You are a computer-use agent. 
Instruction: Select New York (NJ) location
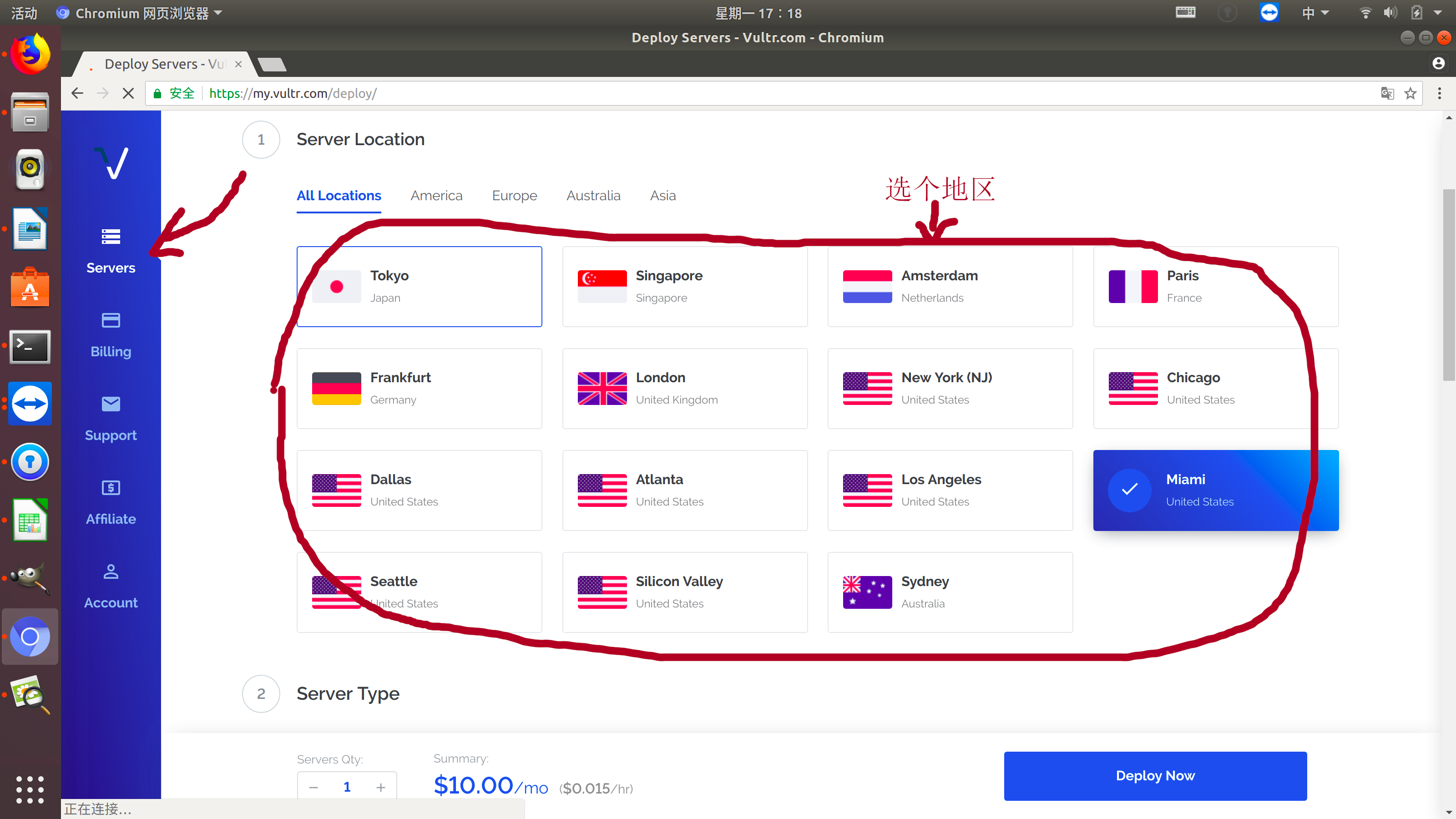coord(950,388)
